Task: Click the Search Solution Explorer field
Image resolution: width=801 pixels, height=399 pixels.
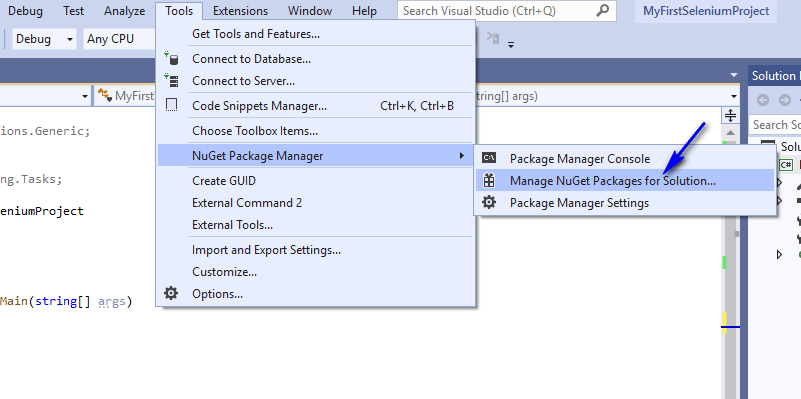Action: pyautogui.click(x=774, y=125)
